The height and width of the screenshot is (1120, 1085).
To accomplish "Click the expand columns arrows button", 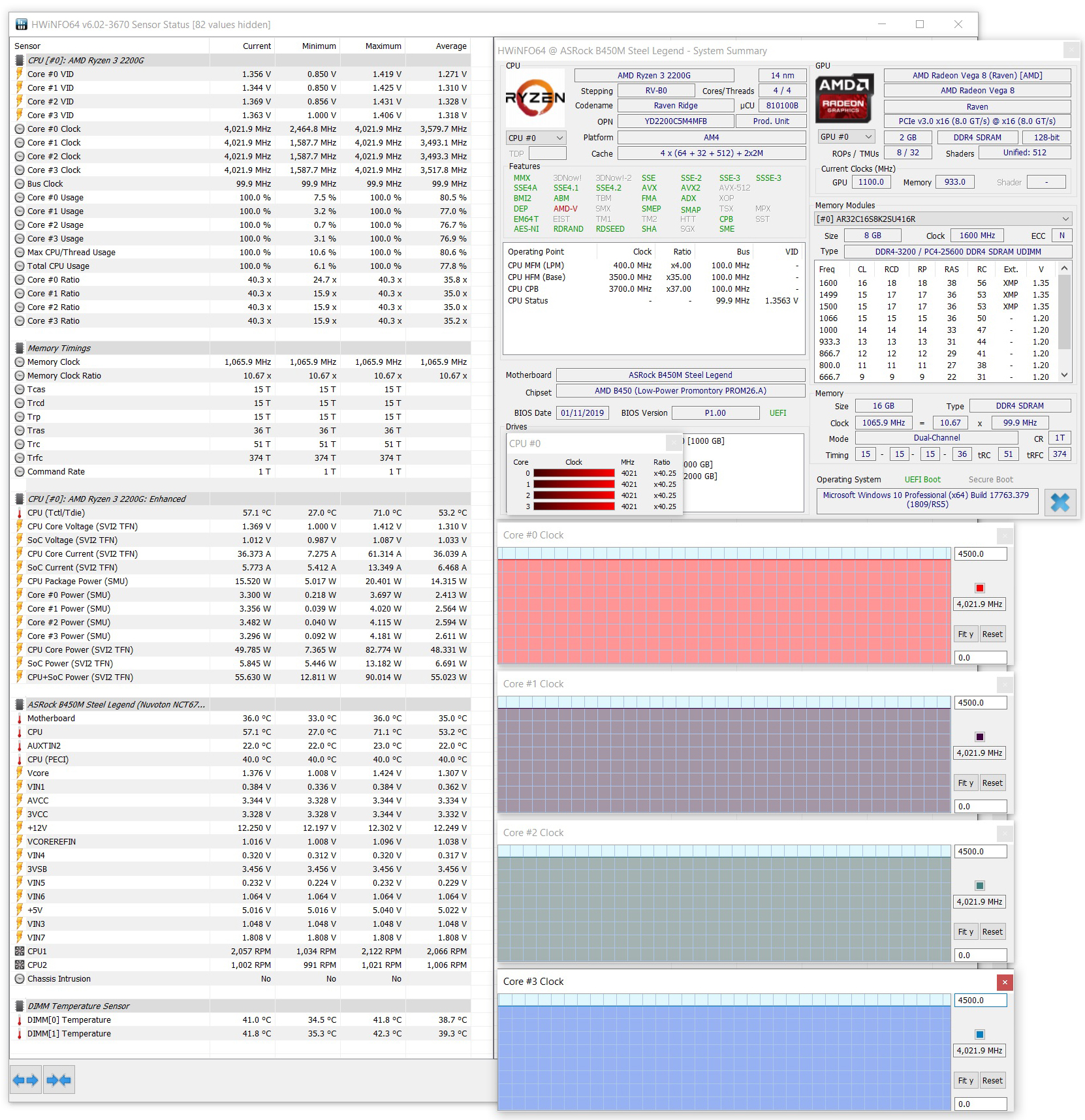I will (x=26, y=1080).
